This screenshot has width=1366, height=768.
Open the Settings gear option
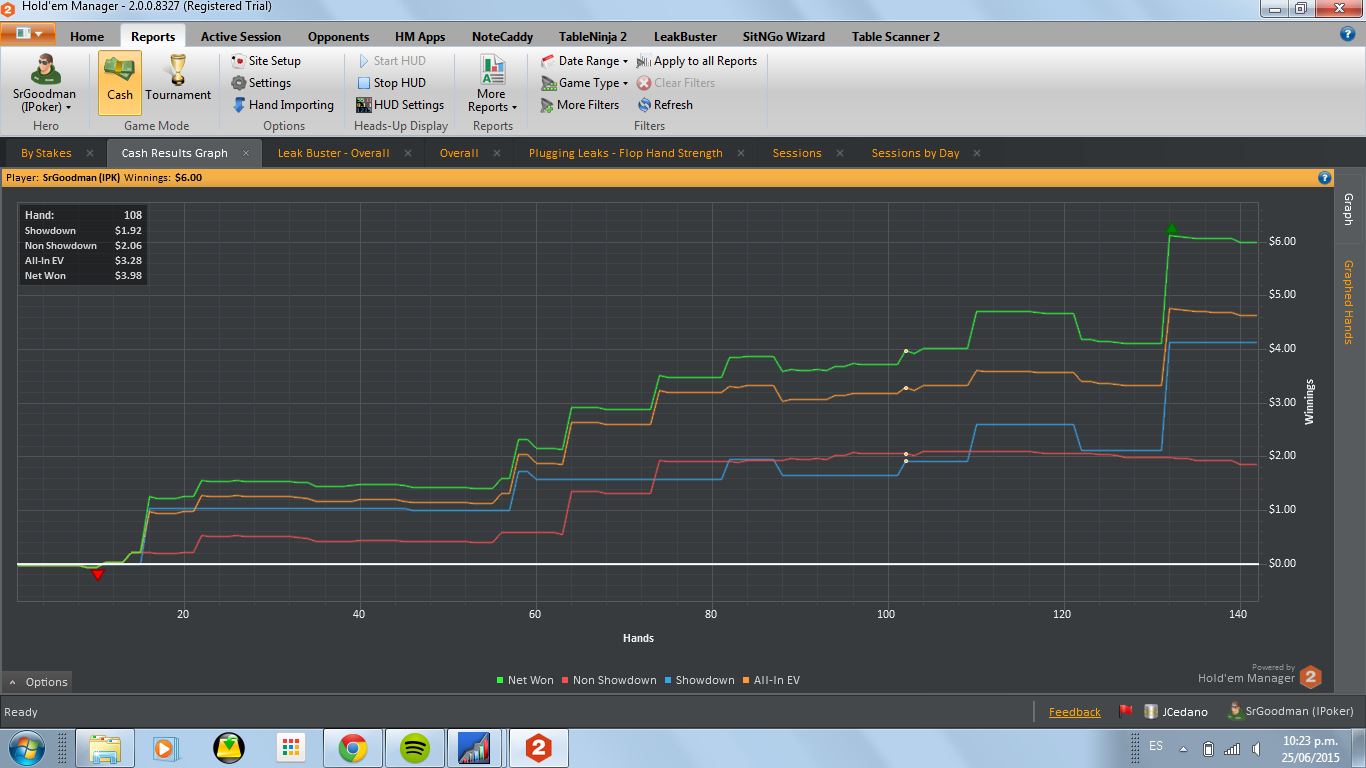click(261, 83)
